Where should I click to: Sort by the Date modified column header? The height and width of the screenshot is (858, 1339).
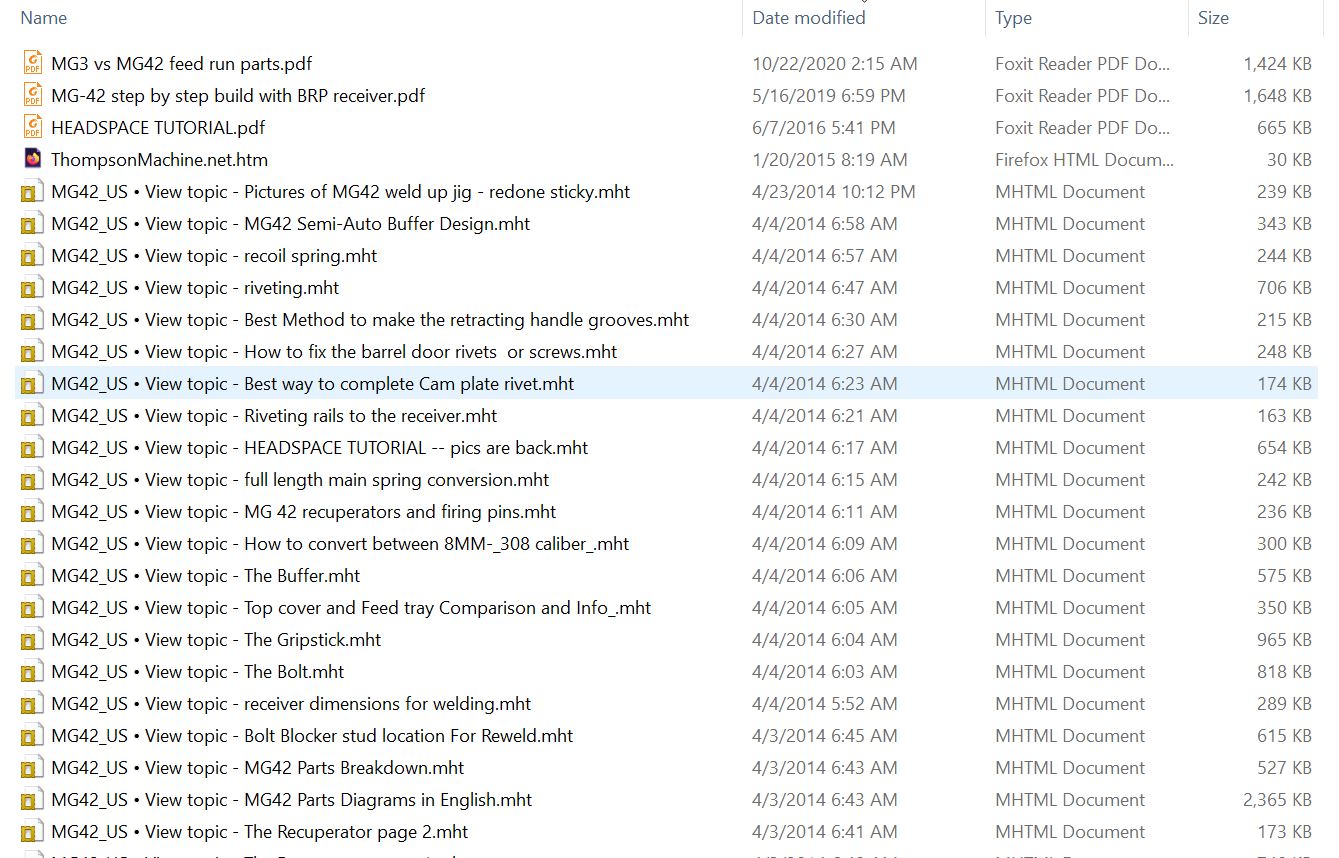click(809, 17)
